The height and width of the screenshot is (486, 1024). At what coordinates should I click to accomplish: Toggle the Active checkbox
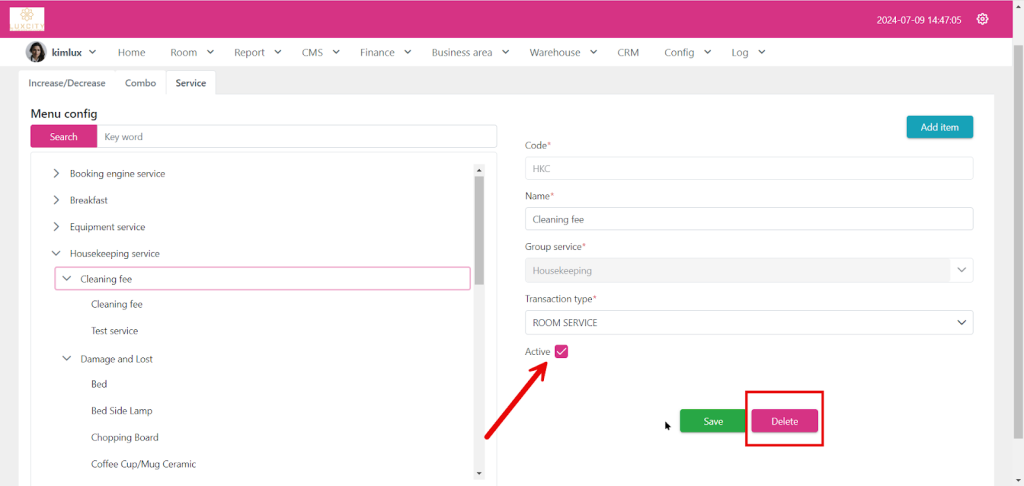coord(561,351)
